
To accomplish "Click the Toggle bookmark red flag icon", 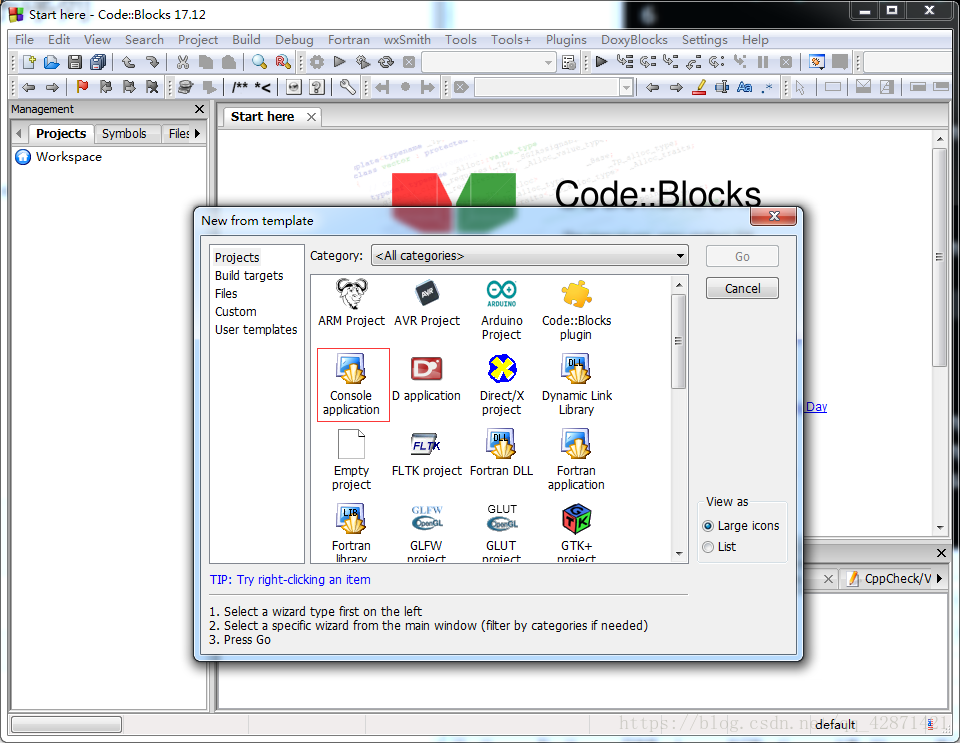I will pos(82,88).
